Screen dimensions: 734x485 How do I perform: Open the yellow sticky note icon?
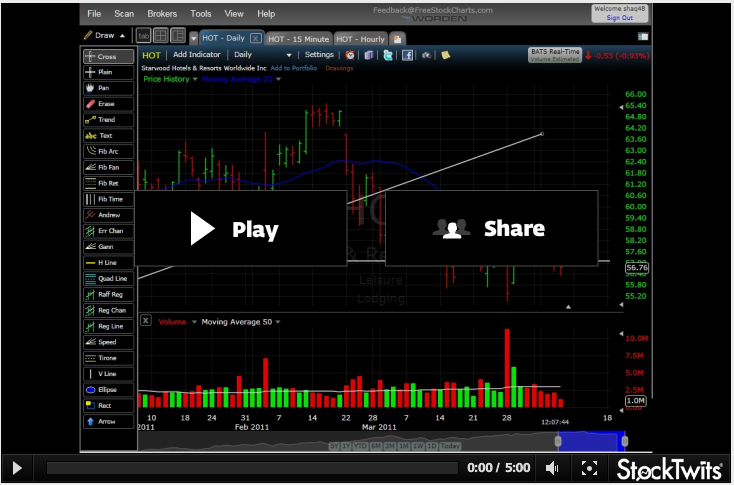446,55
